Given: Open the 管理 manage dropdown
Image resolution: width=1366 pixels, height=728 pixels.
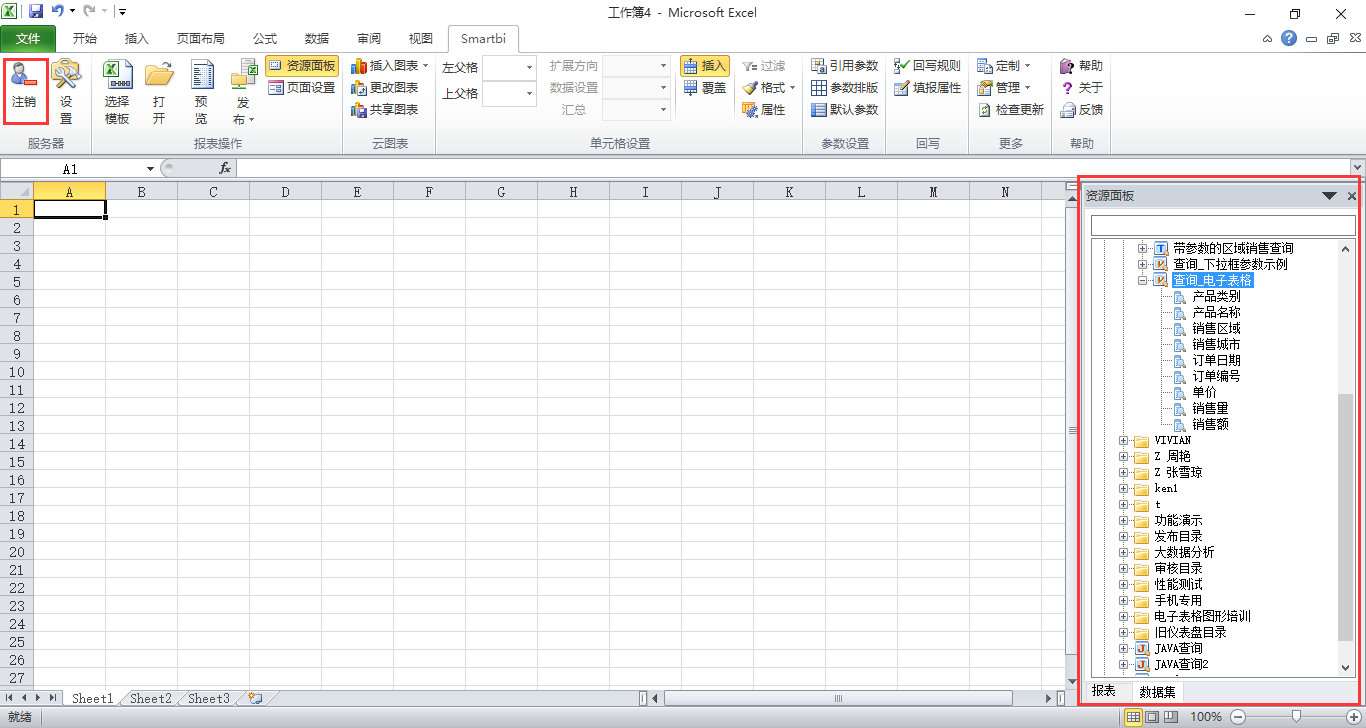Looking at the screenshot, I should point(1004,88).
